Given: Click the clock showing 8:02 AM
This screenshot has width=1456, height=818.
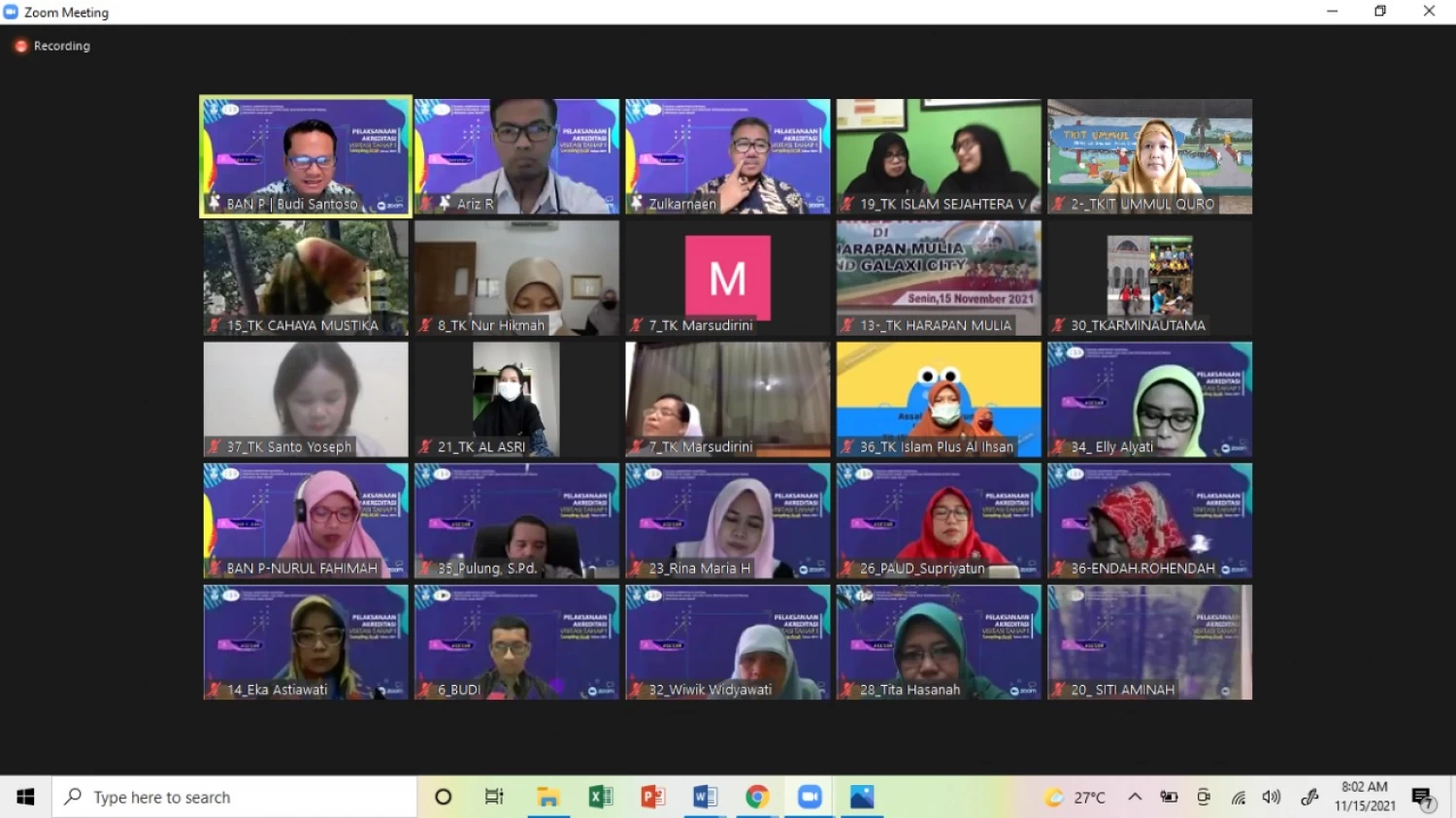Looking at the screenshot, I should click(x=1365, y=796).
